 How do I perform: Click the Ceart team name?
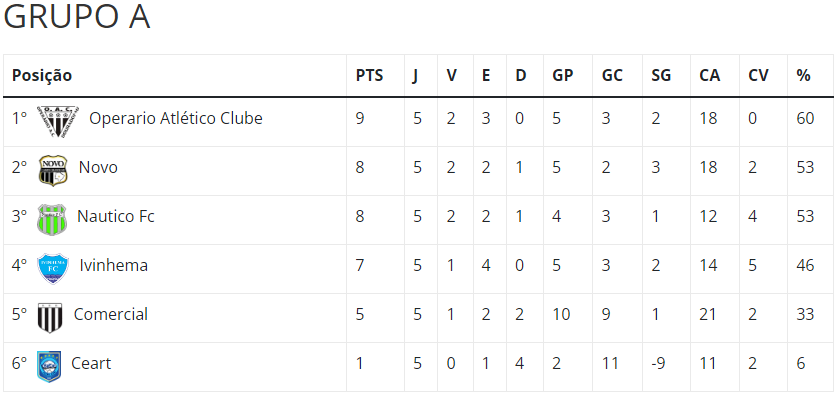point(91,363)
